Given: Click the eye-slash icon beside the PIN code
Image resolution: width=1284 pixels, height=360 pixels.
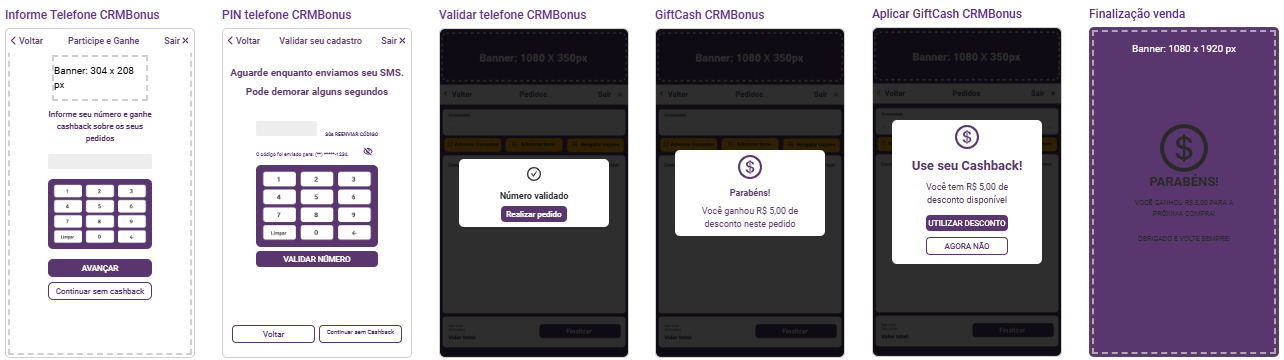Looking at the screenshot, I should [x=368, y=151].
